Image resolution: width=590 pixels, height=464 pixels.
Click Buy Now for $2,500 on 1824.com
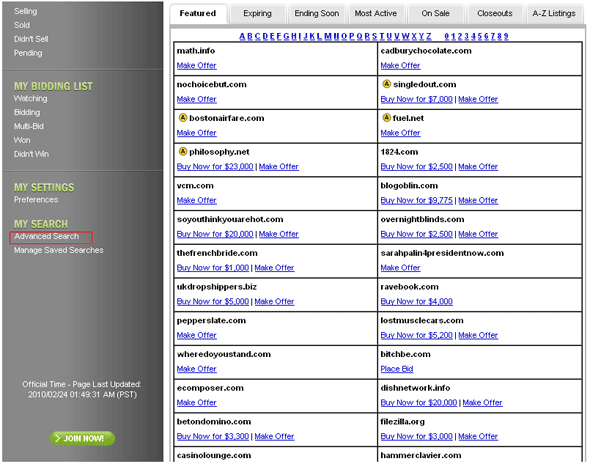(417, 167)
